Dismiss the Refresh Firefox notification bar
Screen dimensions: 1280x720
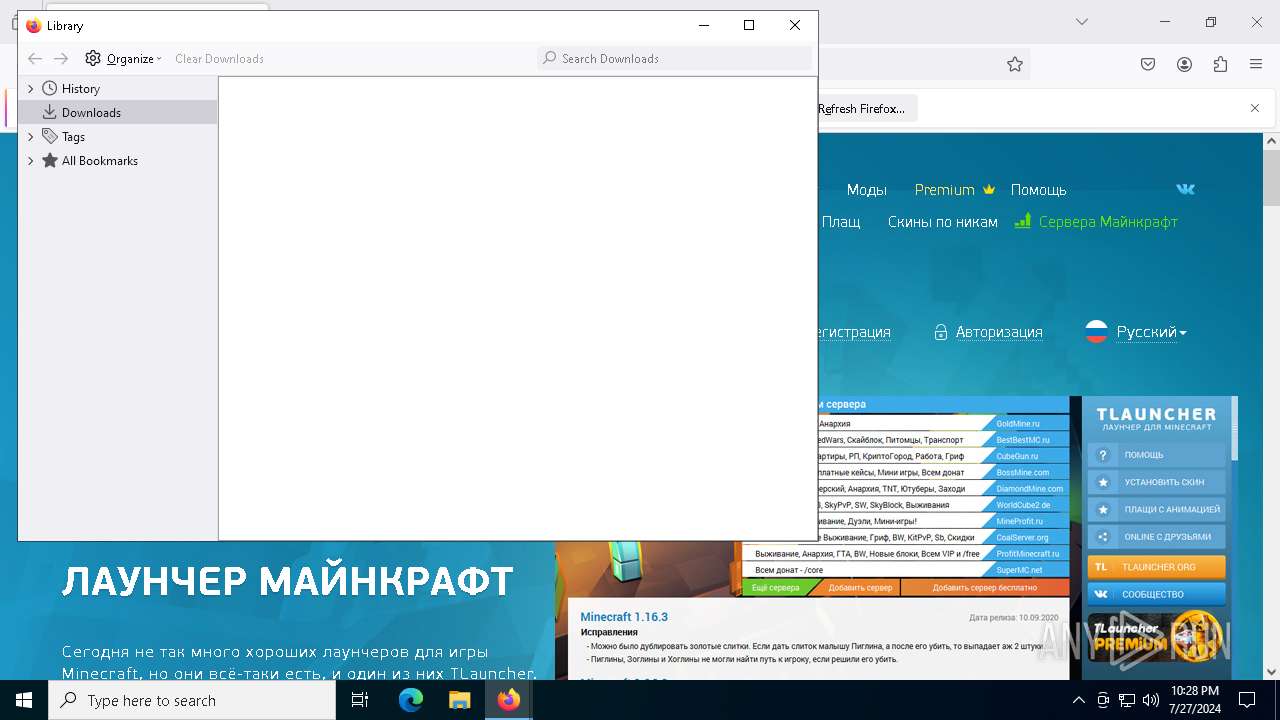(1255, 108)
